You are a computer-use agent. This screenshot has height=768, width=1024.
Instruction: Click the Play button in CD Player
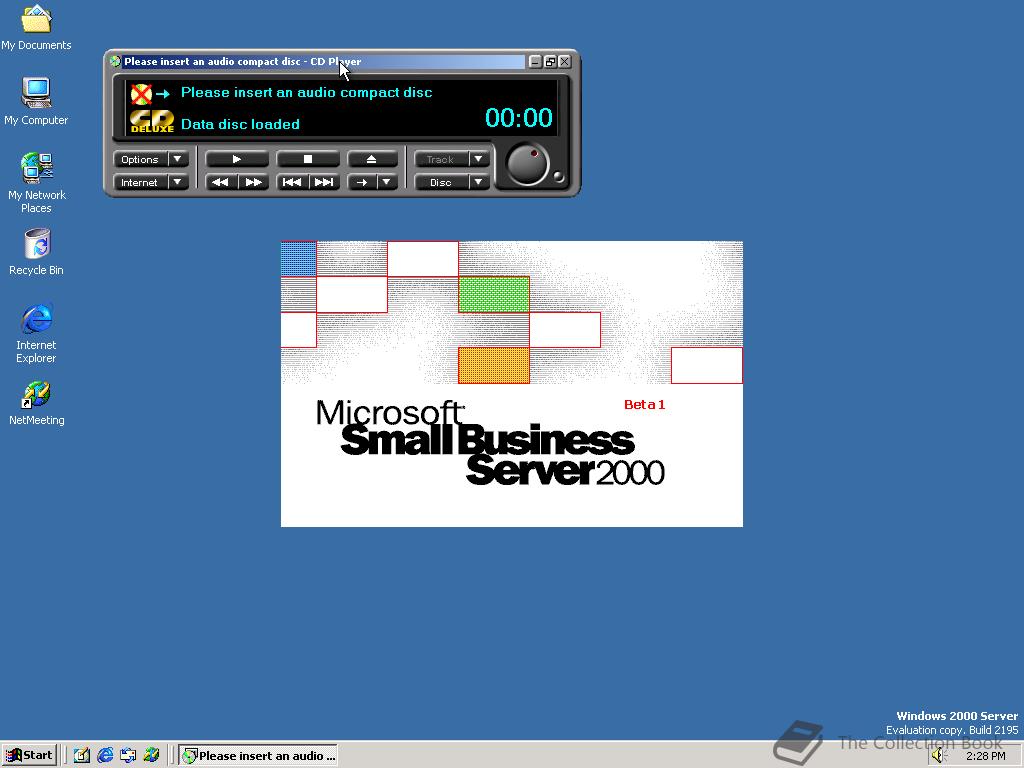click(x=237, y=159)
